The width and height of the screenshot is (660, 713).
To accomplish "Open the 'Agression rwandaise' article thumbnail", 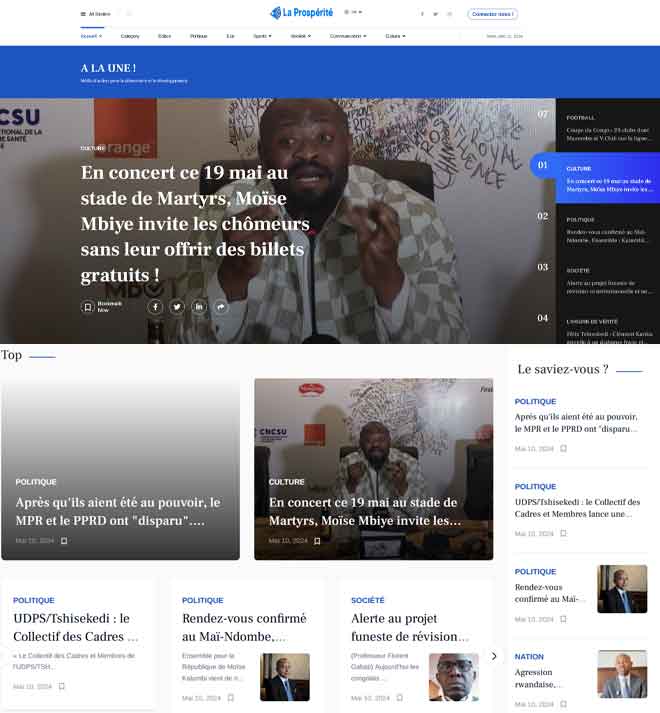I will pos(622,674).
